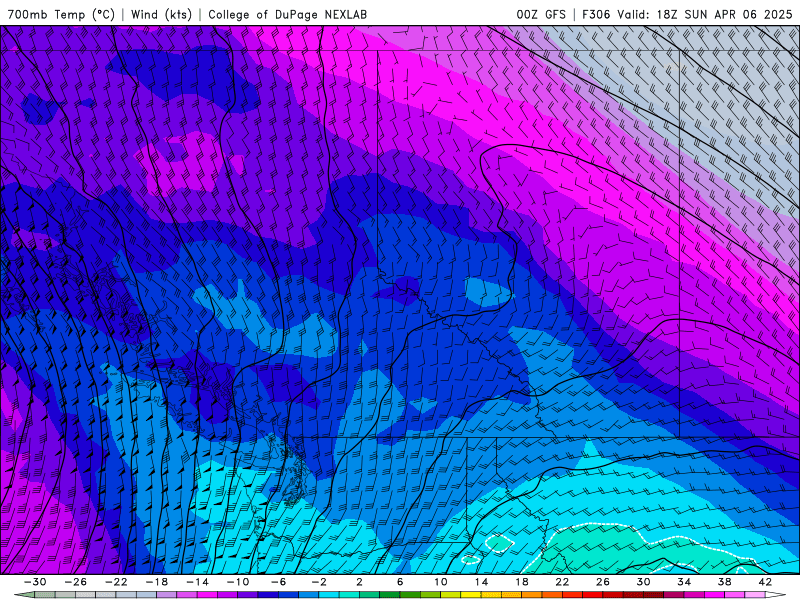Click the legend value 30 (positive)

point(643,582)
